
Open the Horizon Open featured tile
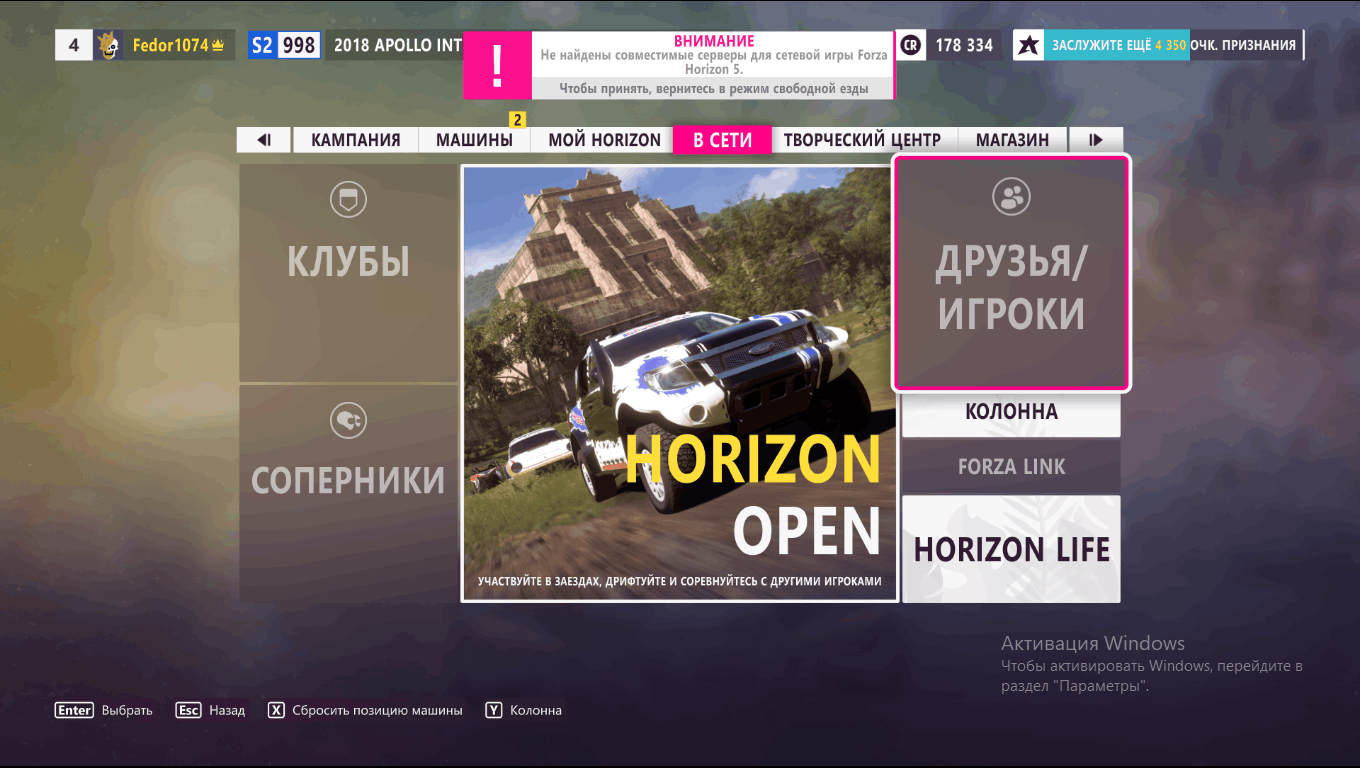point(678,383)
